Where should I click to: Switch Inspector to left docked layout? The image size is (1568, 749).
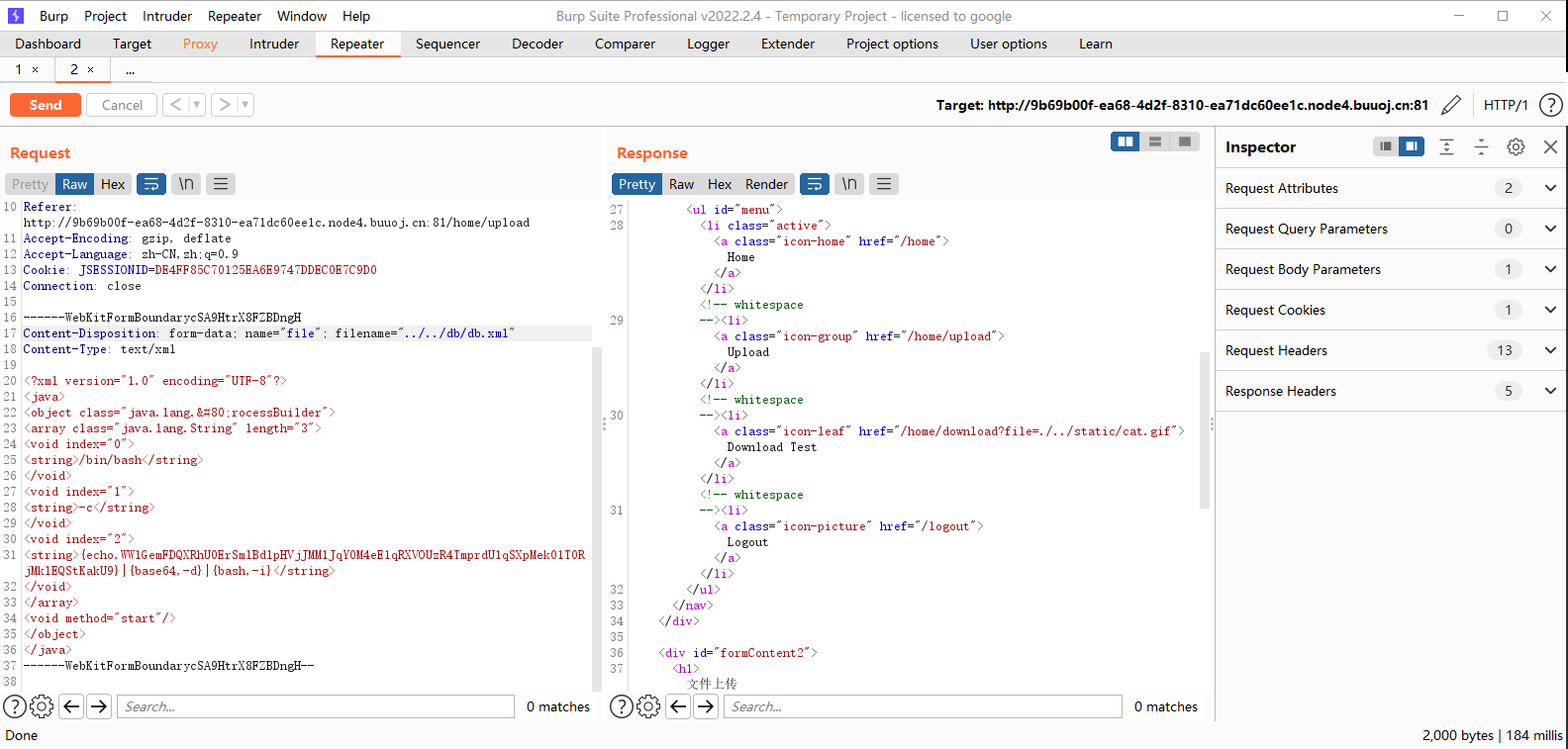1386,146
